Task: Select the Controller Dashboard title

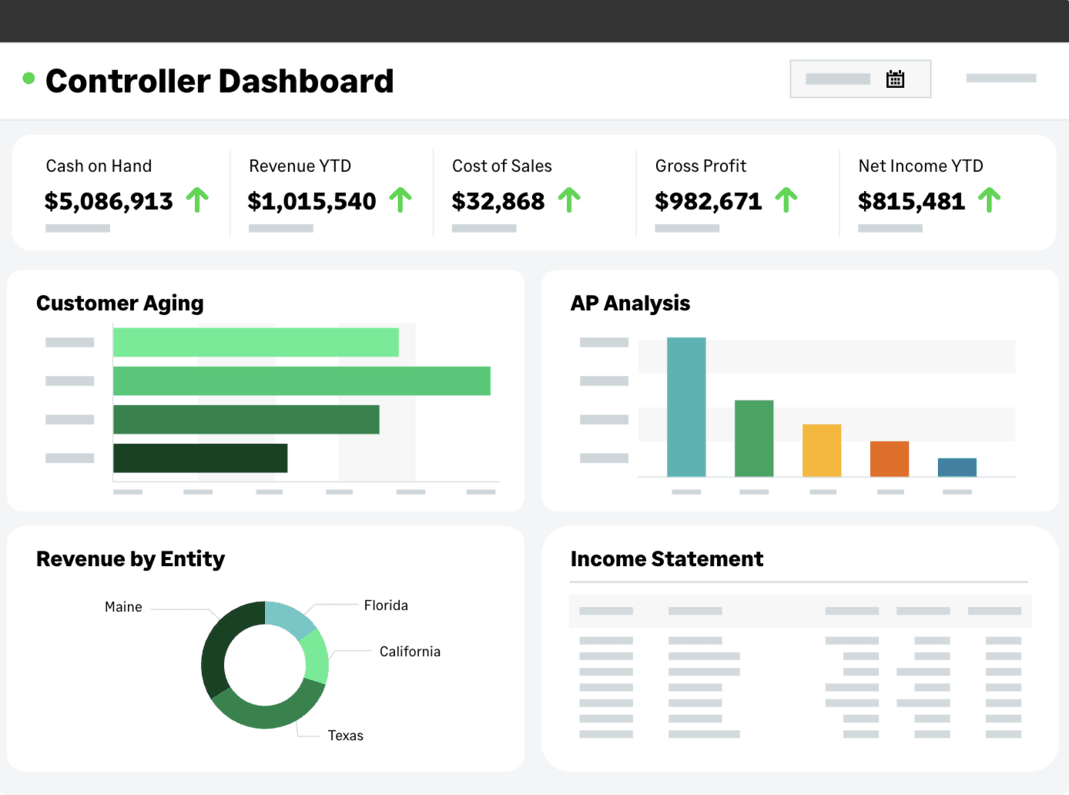Action: 220,81
